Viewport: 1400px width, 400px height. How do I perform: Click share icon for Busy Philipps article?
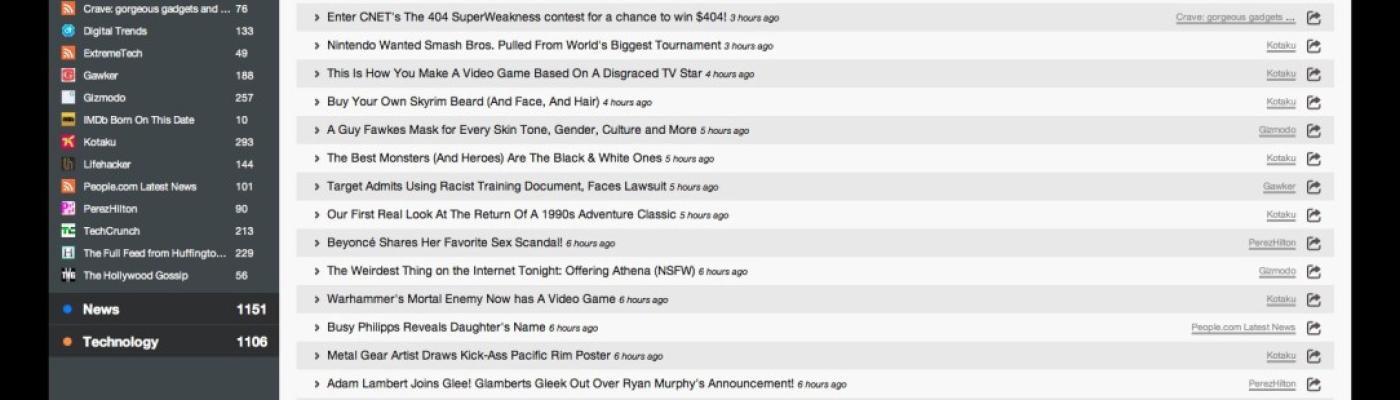(1314, 328)
